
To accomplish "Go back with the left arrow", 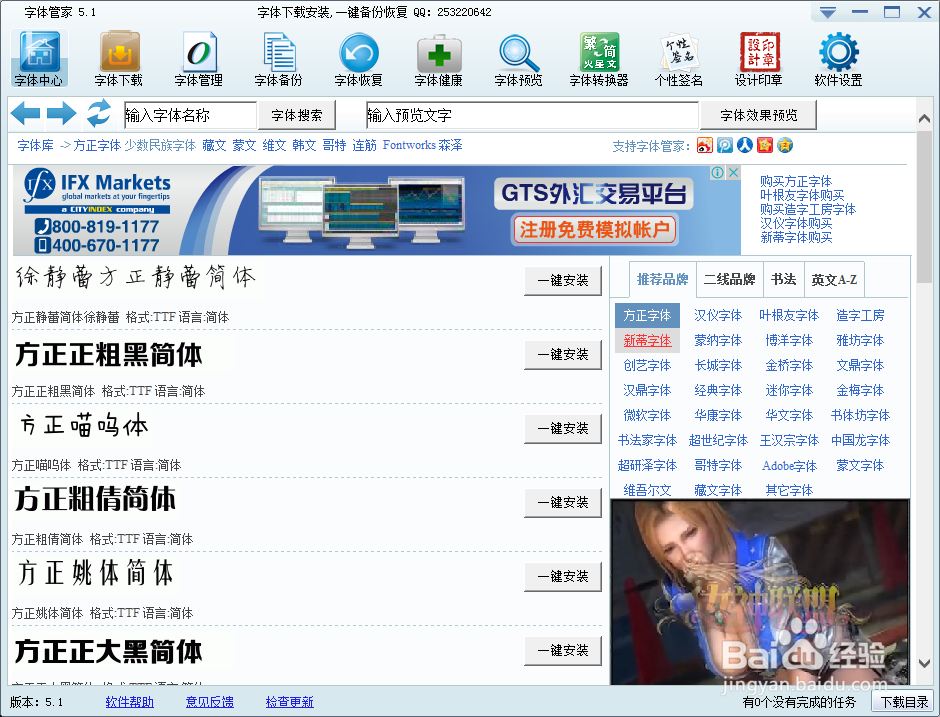I will click(25, 113).
